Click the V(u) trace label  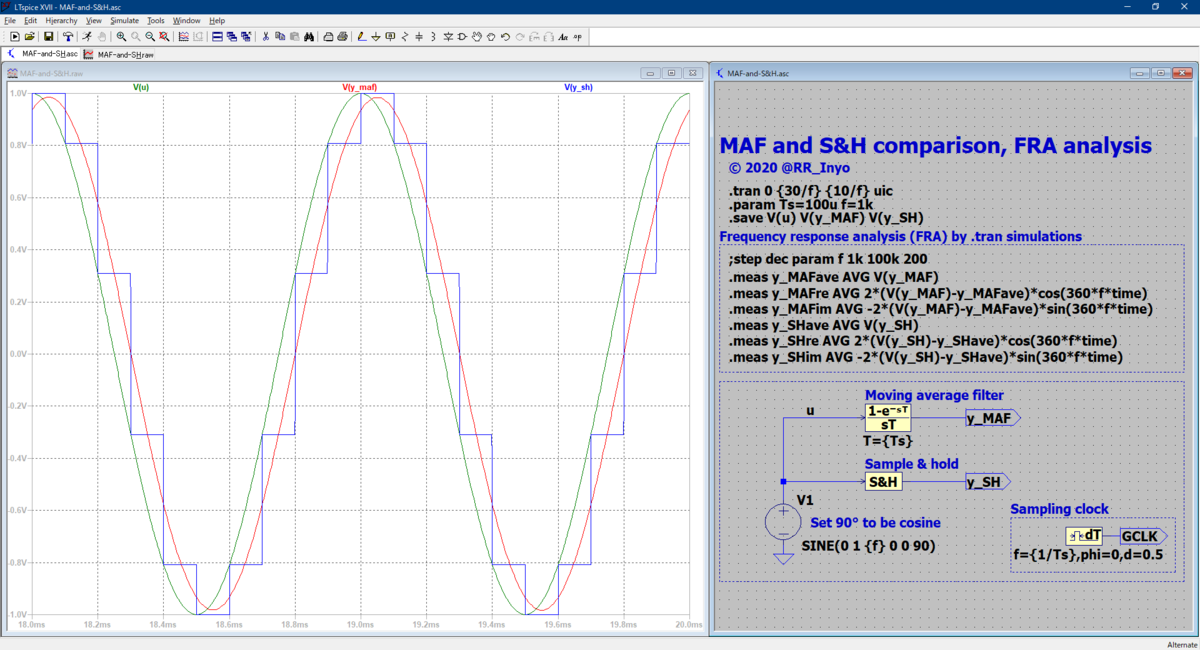click(141, 87)
